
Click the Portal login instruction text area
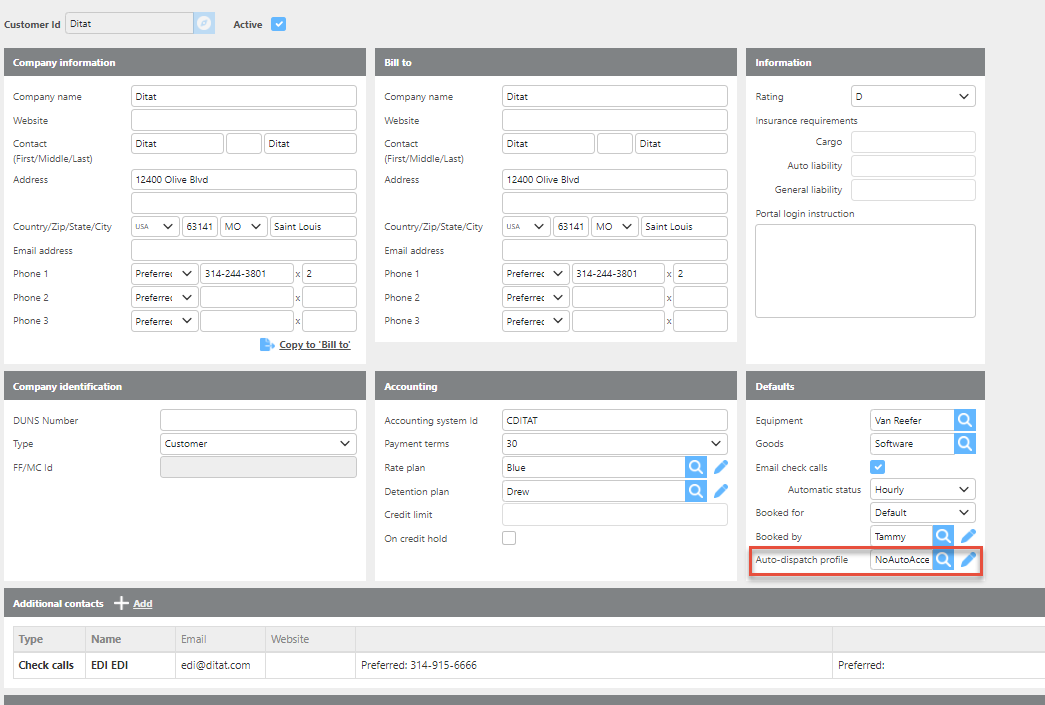pyautogui.click(x=864, y=270)
